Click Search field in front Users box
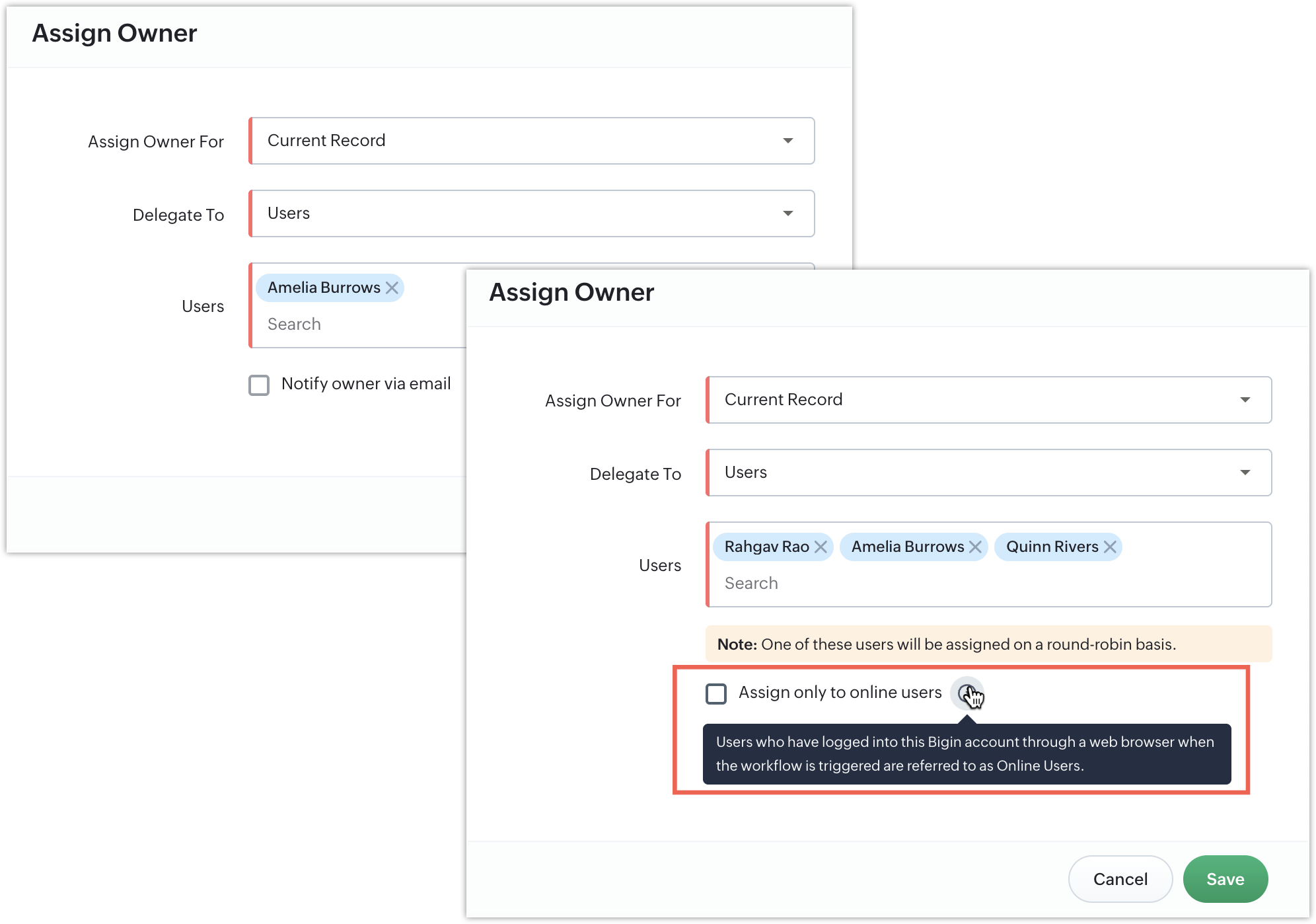The width and height of the screenshot is (1316, 924). coord(925,583)
